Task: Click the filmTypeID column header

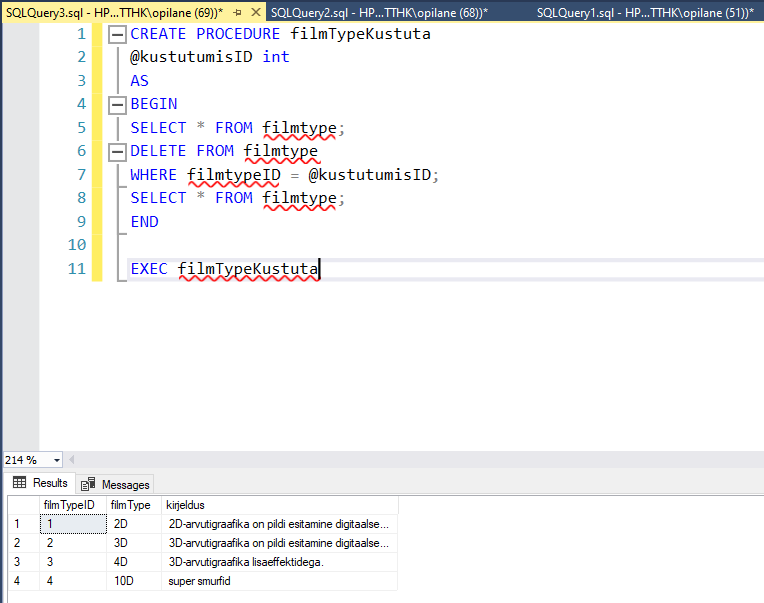Action: click(68, 505)
